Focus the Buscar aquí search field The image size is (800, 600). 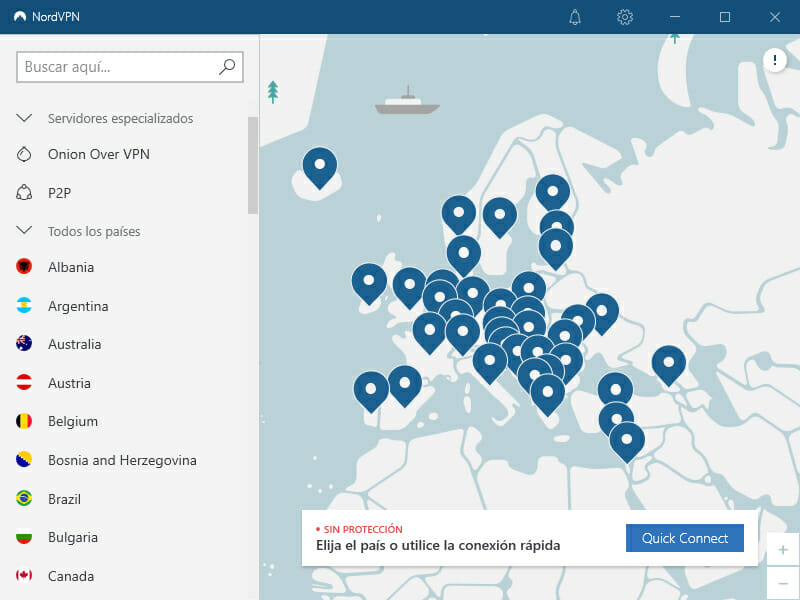[x=130, y=66]
